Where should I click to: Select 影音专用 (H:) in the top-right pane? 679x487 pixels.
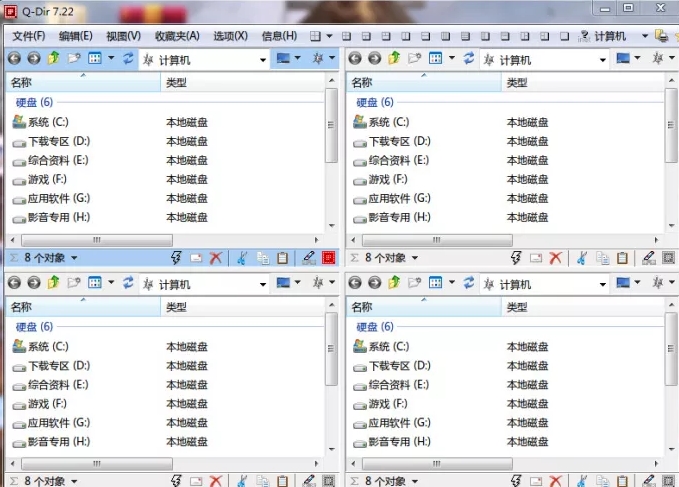(392, 217)
